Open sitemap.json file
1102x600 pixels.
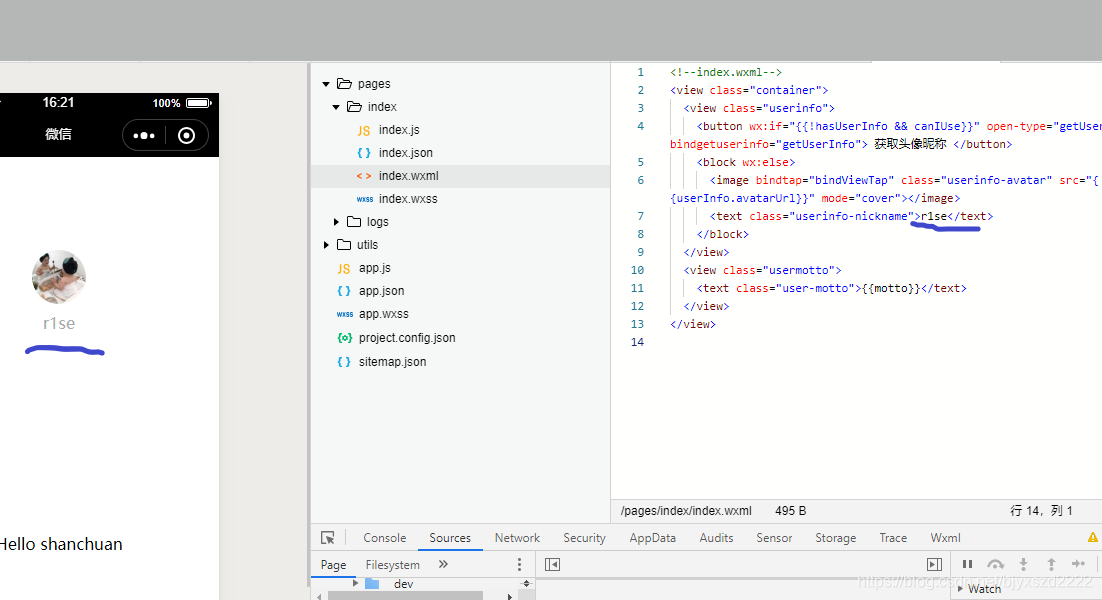tap(392, 362)
